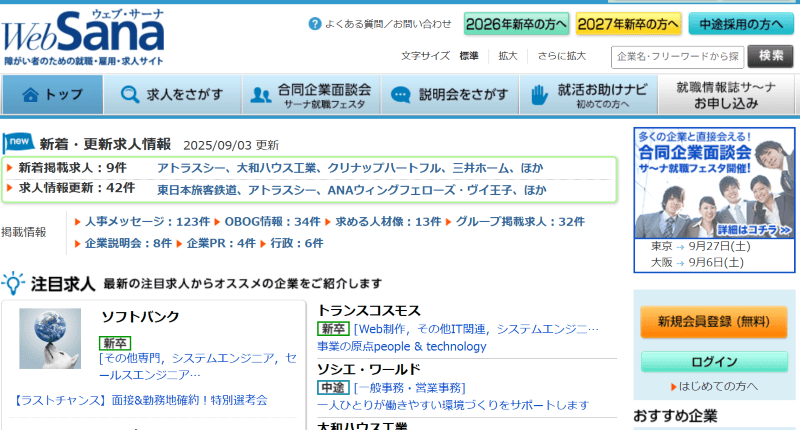Click the home icon in トップ tab
The height and width of the screenshot is (430, 800).
pos(30,95)
